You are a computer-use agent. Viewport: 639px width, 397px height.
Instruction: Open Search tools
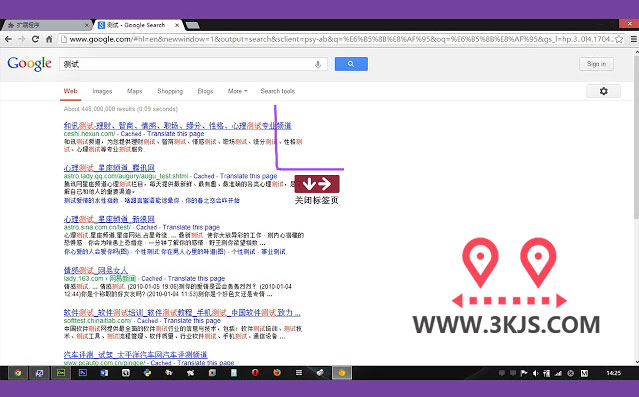point(278,91)
